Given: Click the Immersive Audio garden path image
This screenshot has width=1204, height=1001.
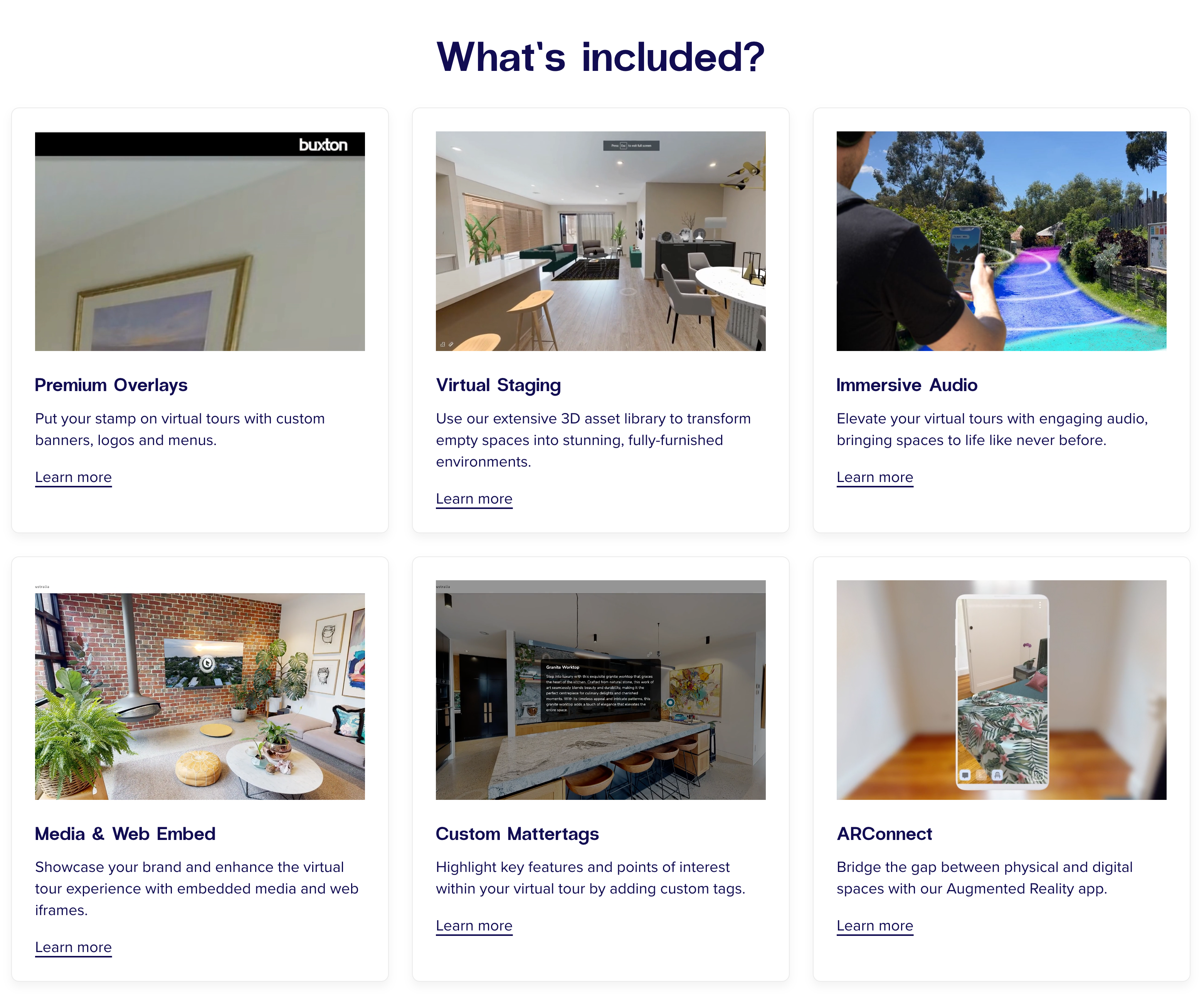Looking at the screenshot, I should coord(1001,241).
